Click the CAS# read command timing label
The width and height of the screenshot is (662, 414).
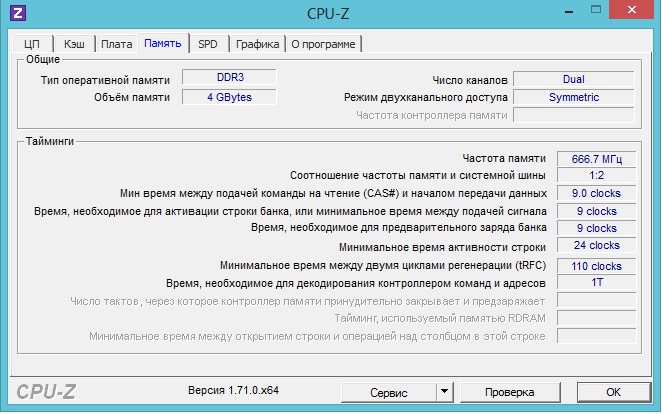pos(334,194)
